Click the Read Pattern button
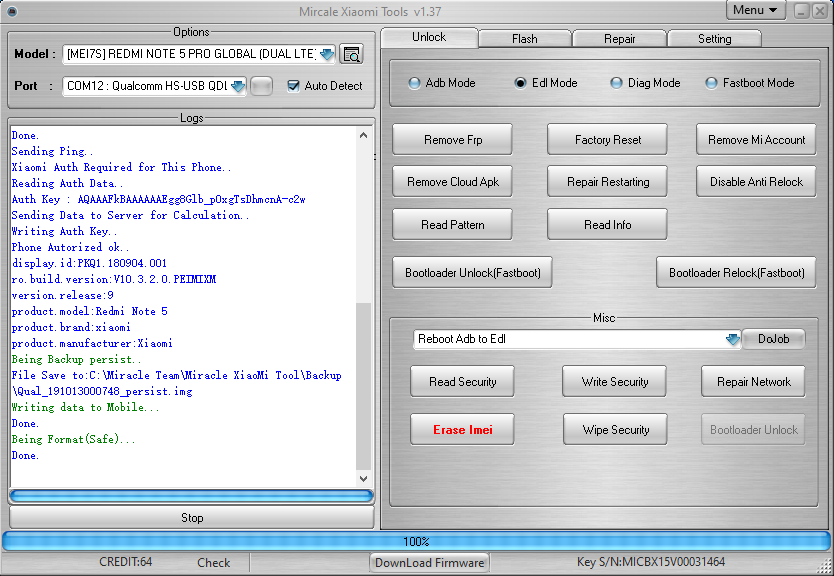Image resolution: width=834 pixels, height=576 pixels. 453,225
